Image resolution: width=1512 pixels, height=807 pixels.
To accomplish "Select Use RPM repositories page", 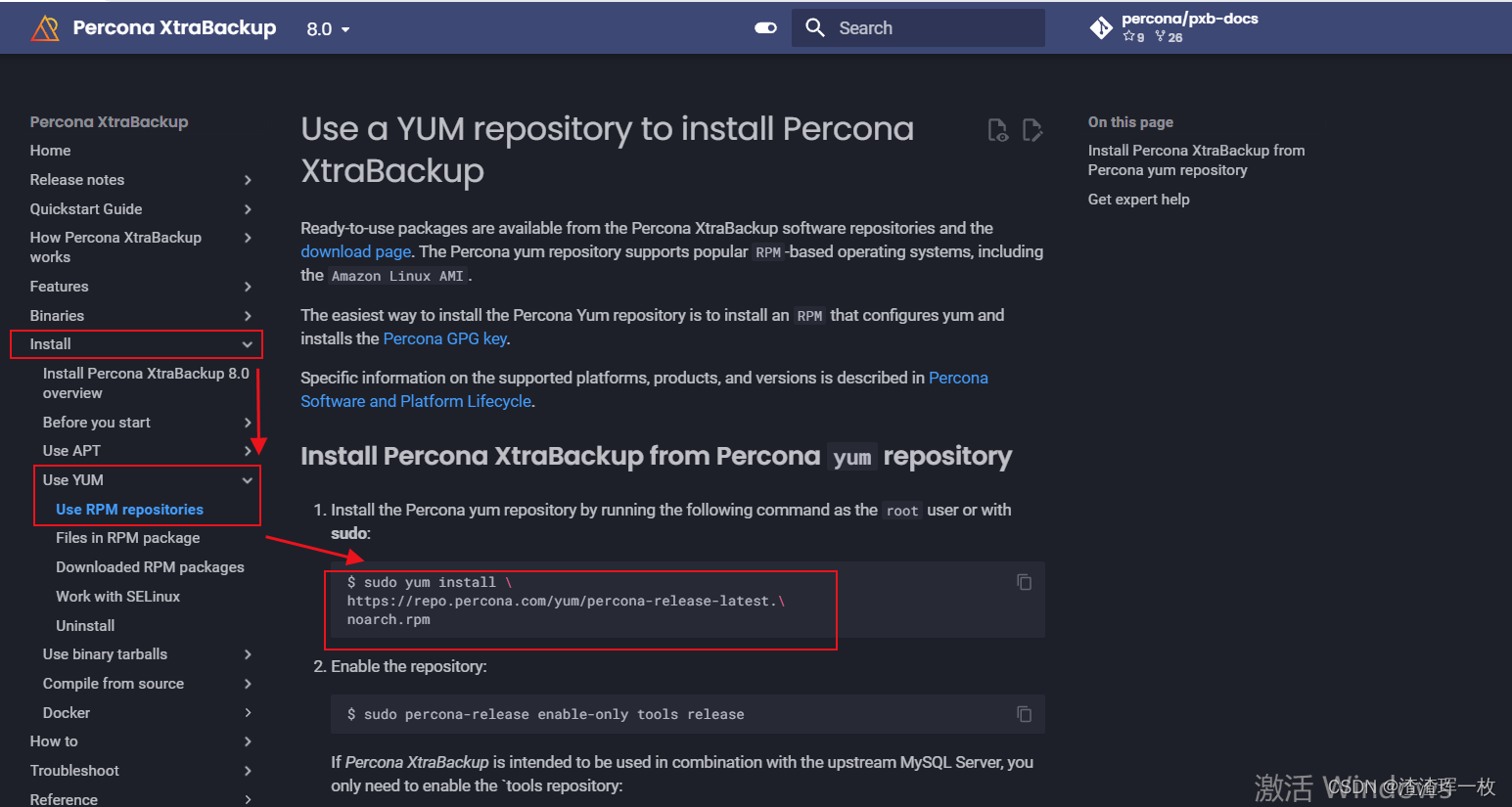I will click(129, 510).
